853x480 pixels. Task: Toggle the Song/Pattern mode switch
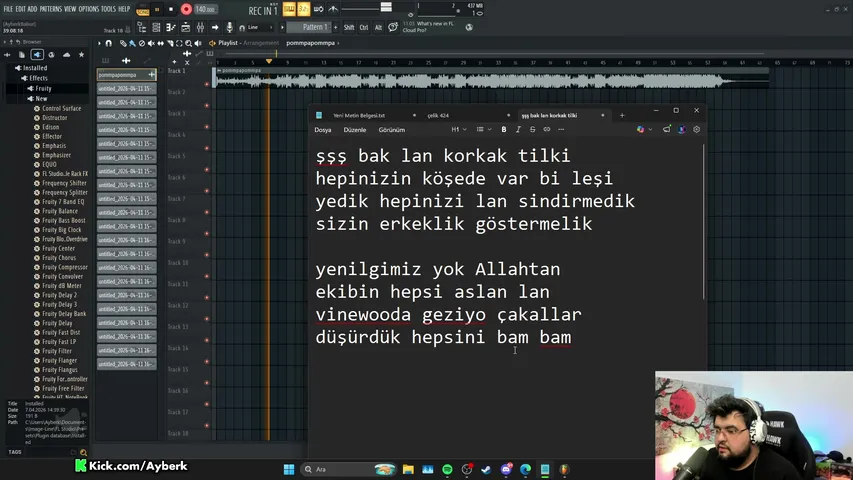click(x=143, y=10)
